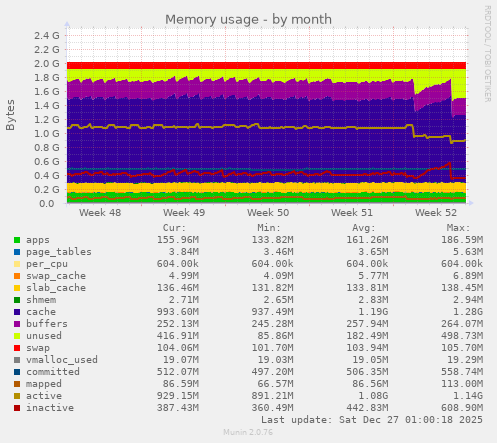Screen dimensions: 497x443
Task: Click the Cur: column header
Action: (174, 228)
